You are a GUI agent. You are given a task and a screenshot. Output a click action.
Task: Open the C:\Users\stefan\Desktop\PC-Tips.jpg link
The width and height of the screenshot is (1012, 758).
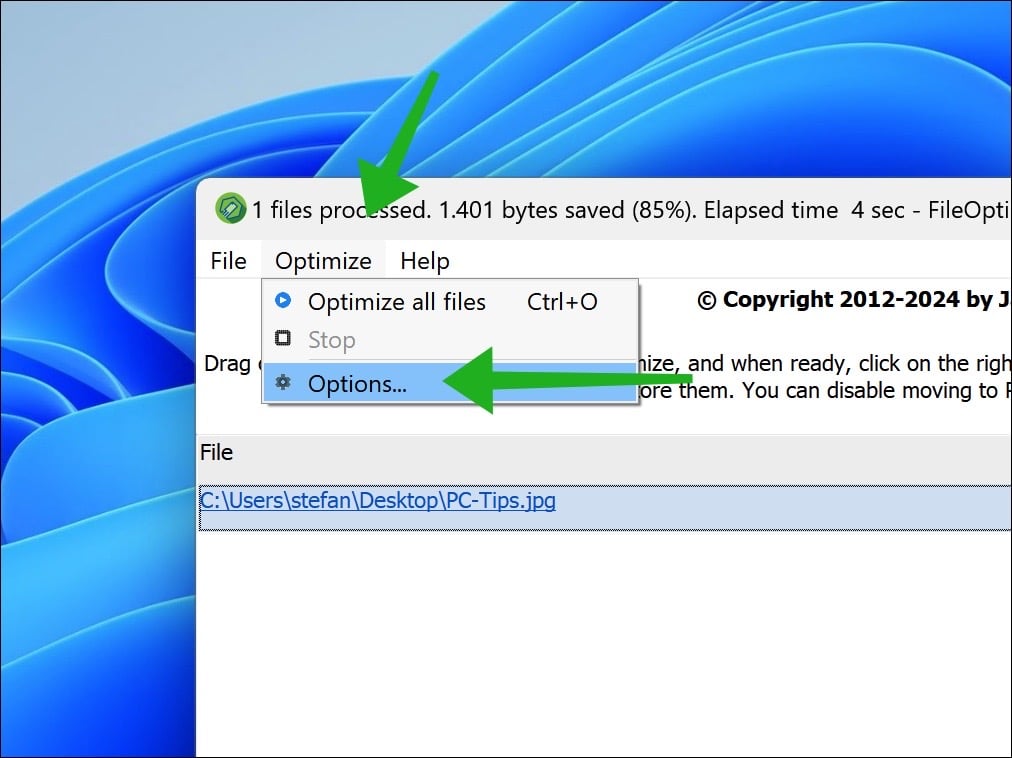click(x=378, y=500)
